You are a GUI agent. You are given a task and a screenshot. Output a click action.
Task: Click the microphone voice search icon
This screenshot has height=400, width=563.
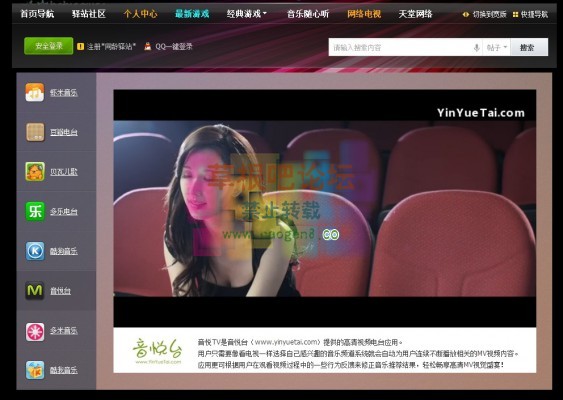click(476, 47)
